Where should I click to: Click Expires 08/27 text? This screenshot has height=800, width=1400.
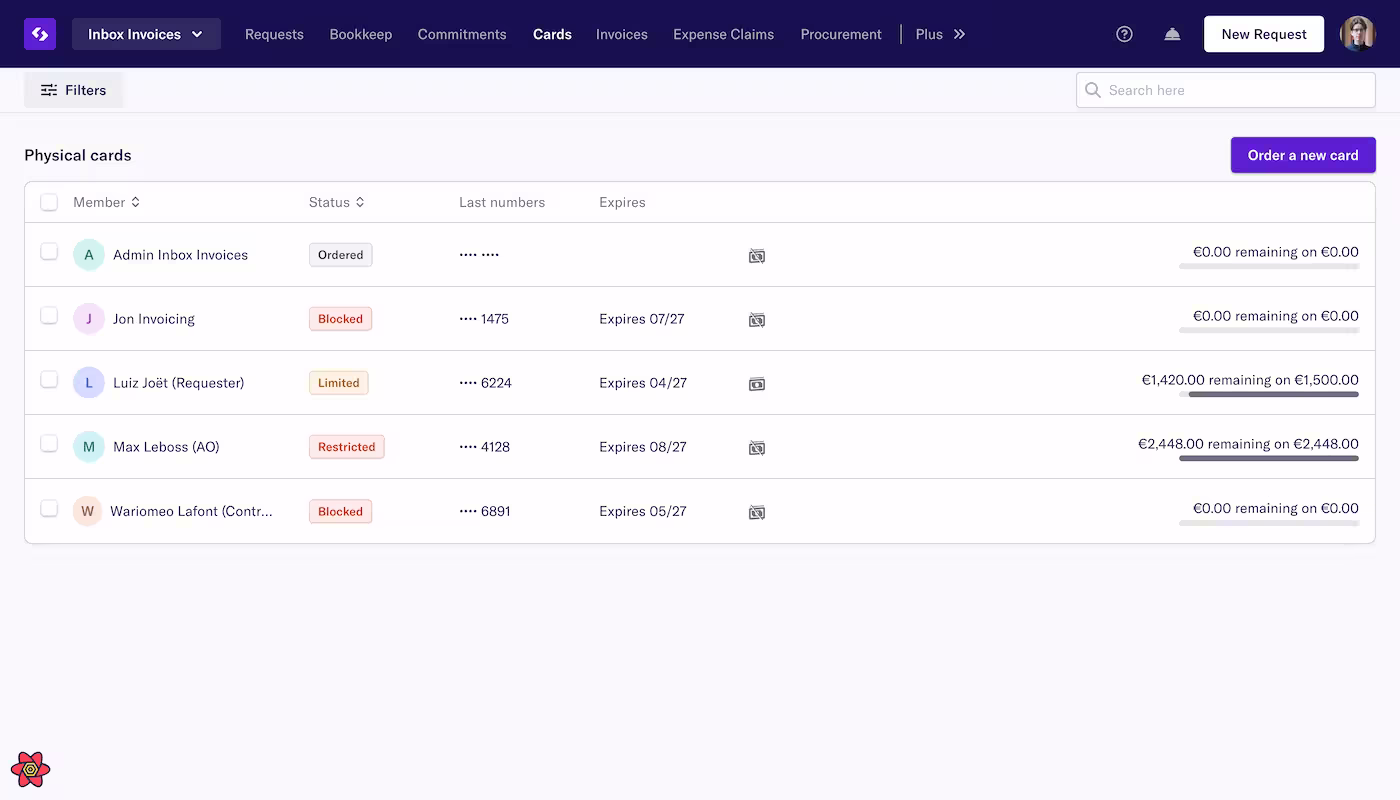643,447
